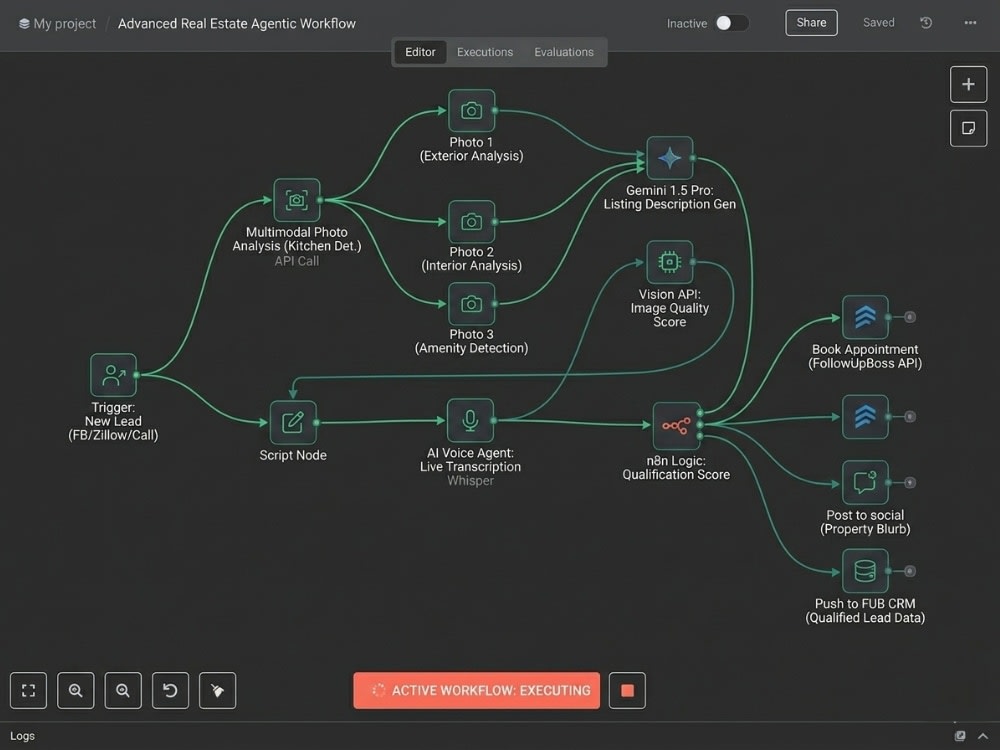Toggle the Inactive workflow switch
This screenshot has width=1000, height=750.
(x=732, y=23)
